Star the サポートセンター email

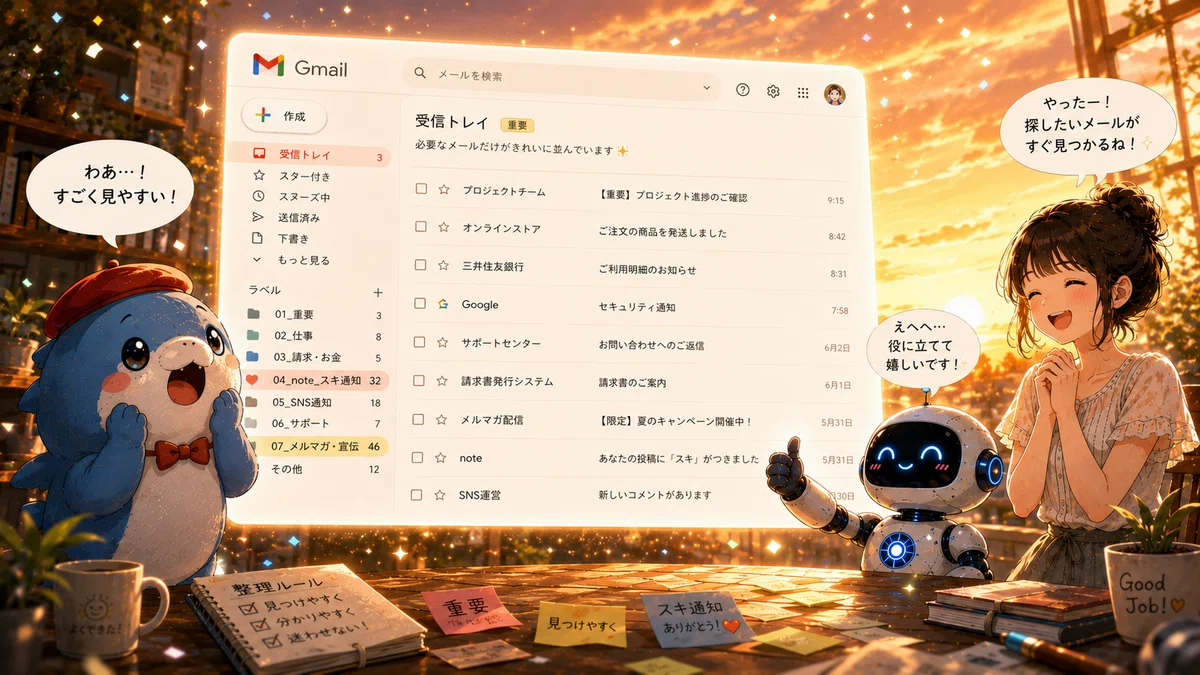point(443,342)
